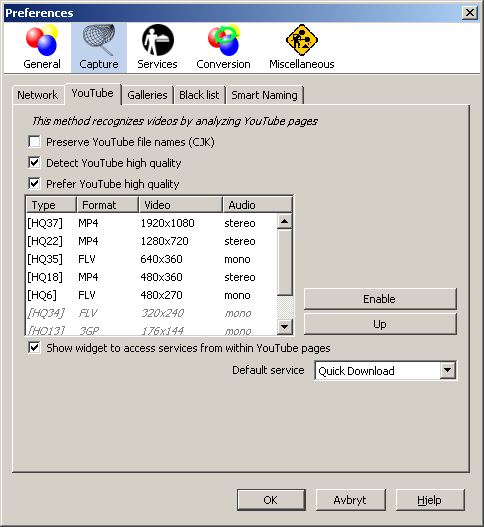Open the General preferences section

point(42,47)
